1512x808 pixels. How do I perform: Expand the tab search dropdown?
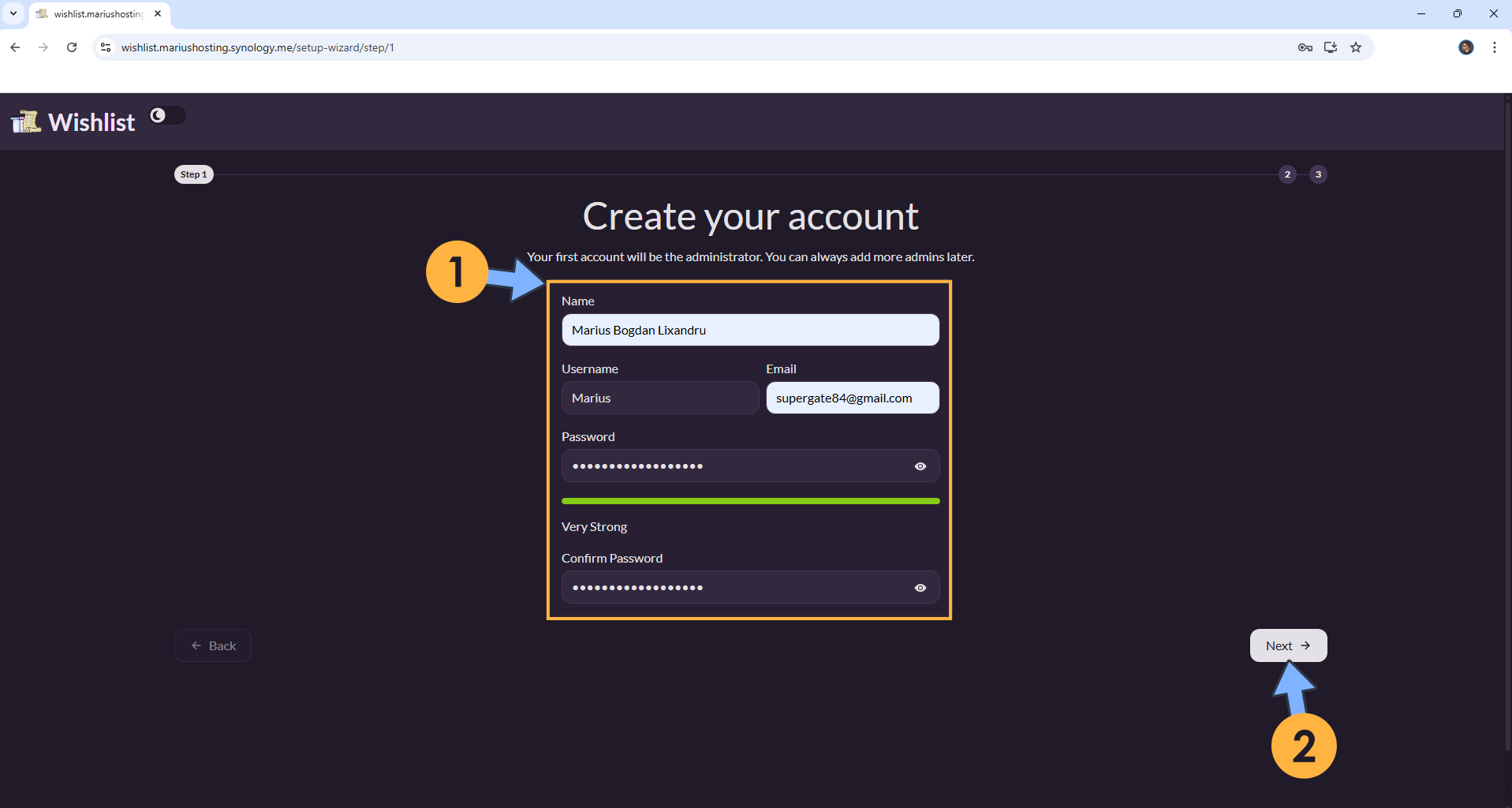(x=13, y=13)
